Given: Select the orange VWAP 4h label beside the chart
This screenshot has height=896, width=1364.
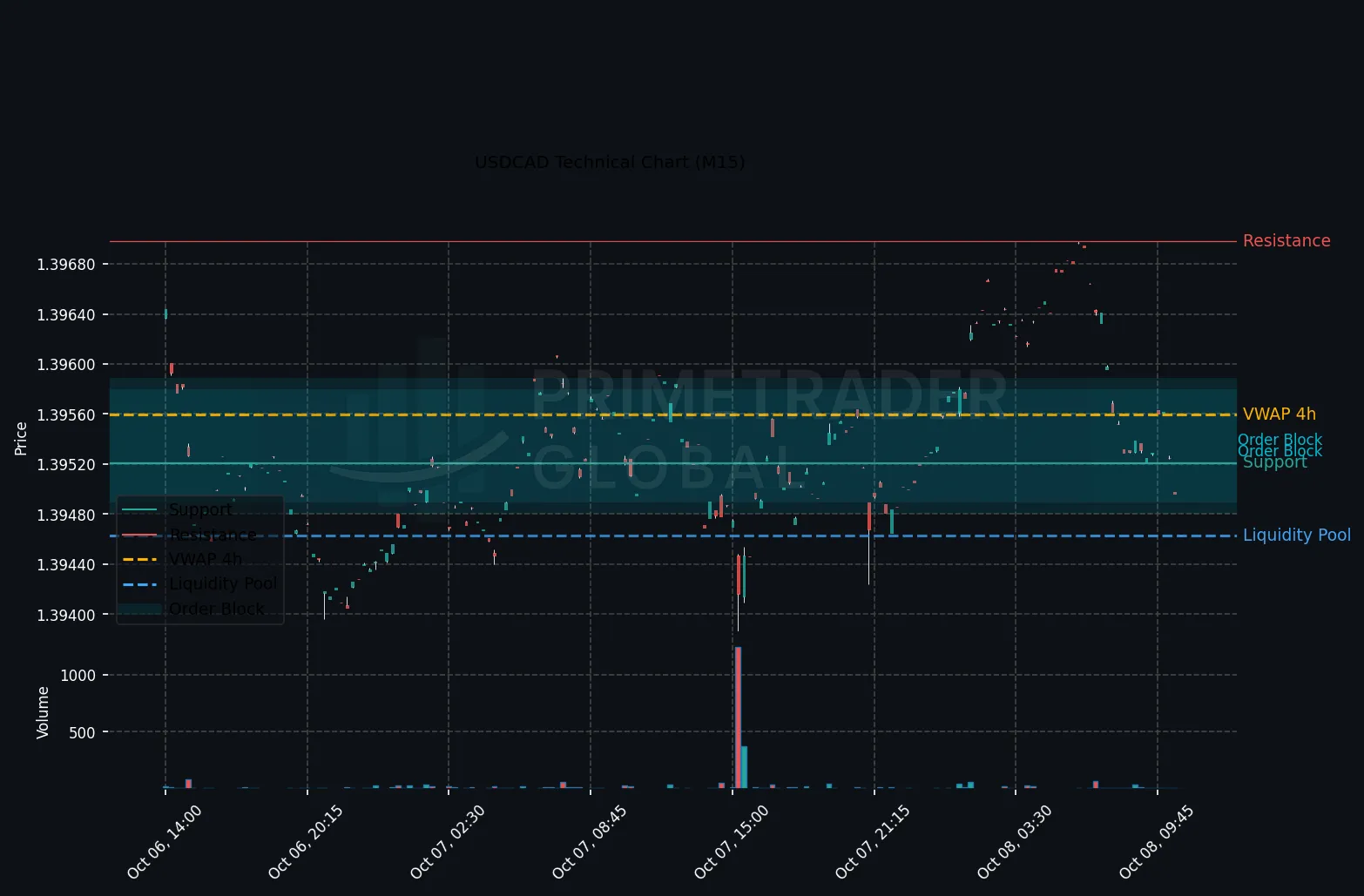Looking at the screenshot, I should coord(1279,414).
